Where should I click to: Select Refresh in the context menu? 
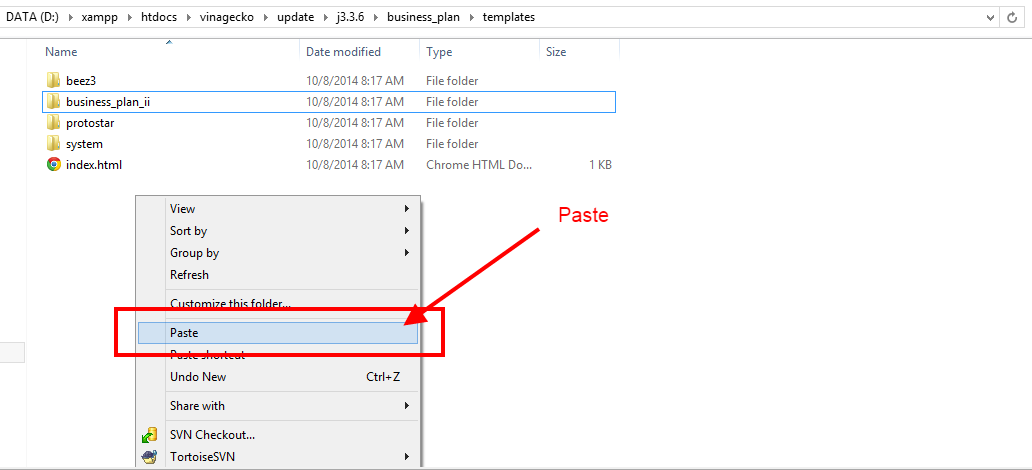189,275
